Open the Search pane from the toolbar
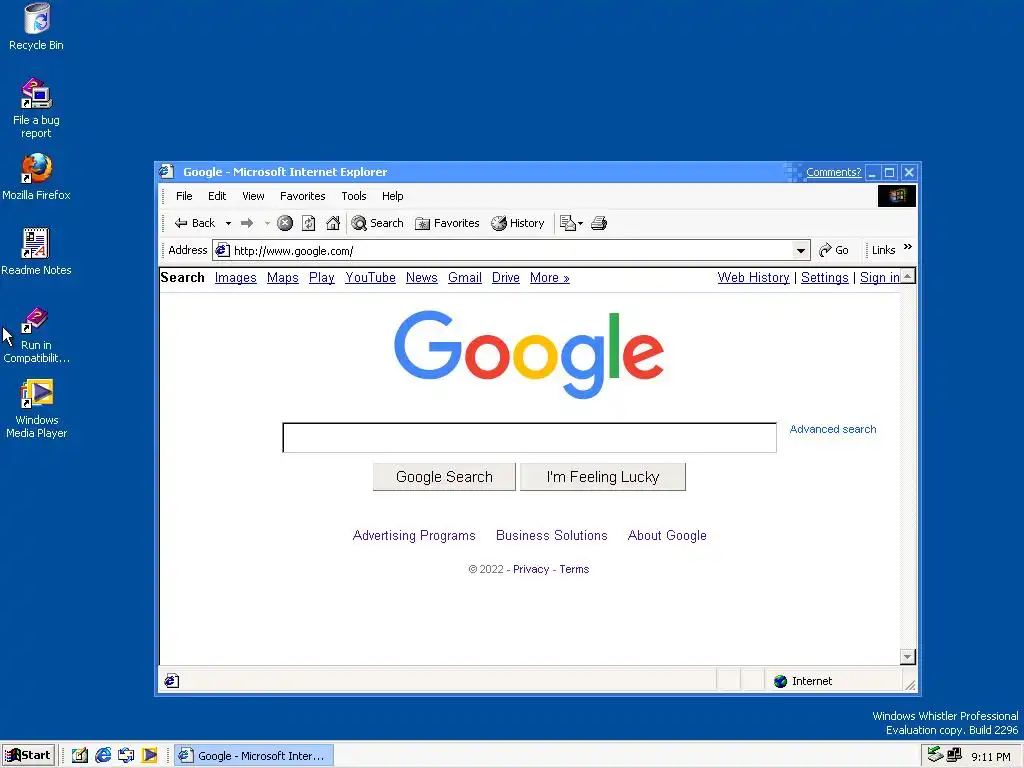Image resolution: width=1024 pixels, height=768 pixels. tap(377, 223)
